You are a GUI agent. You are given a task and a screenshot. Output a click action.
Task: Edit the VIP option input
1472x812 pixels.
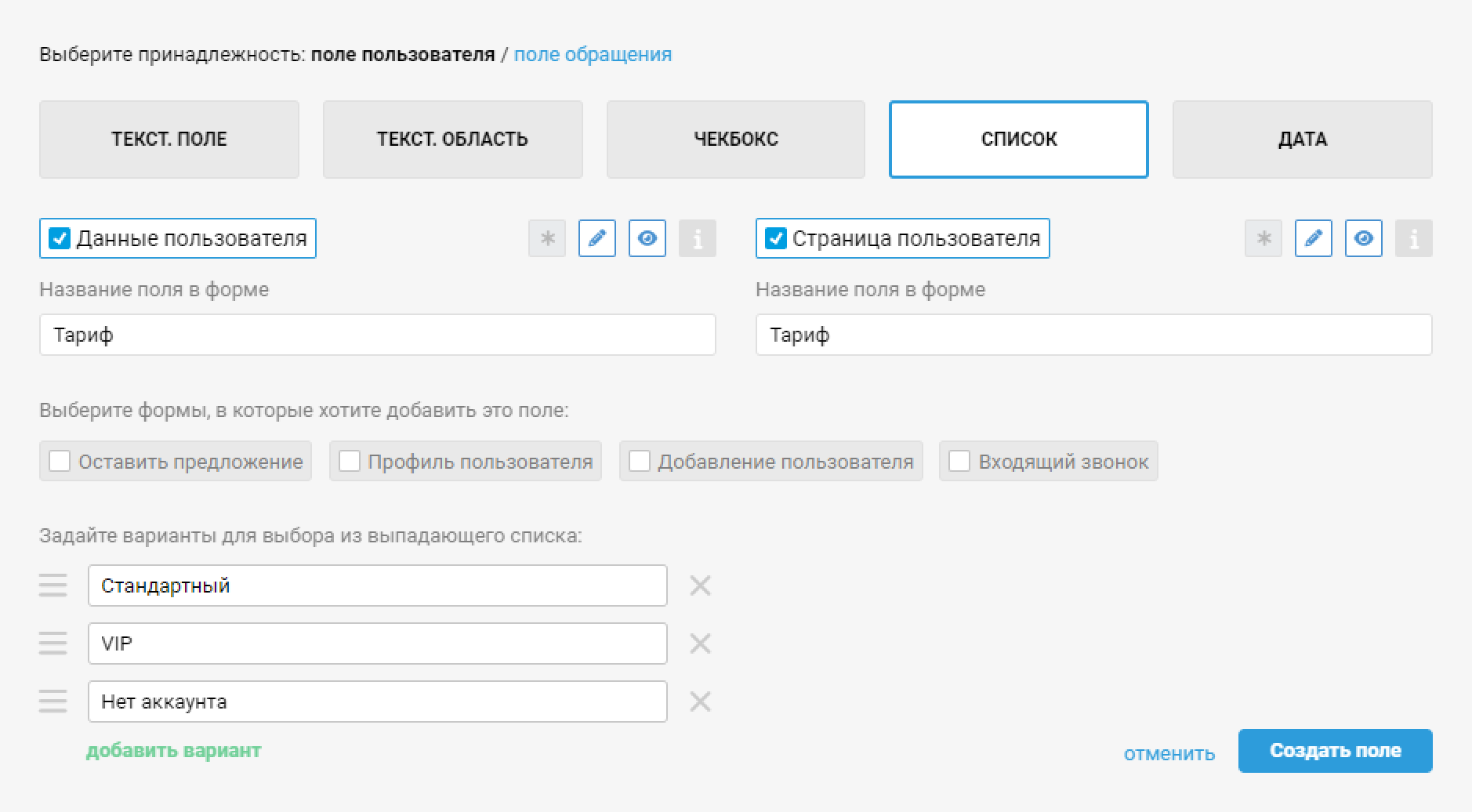point(378,643)
